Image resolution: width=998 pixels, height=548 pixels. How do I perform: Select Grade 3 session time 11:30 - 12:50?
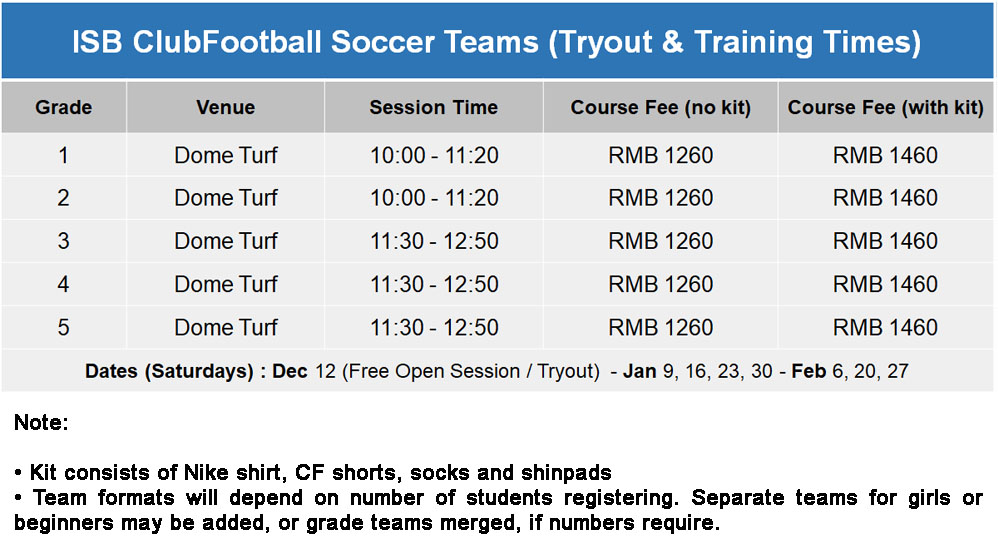(x=433, y=241)
